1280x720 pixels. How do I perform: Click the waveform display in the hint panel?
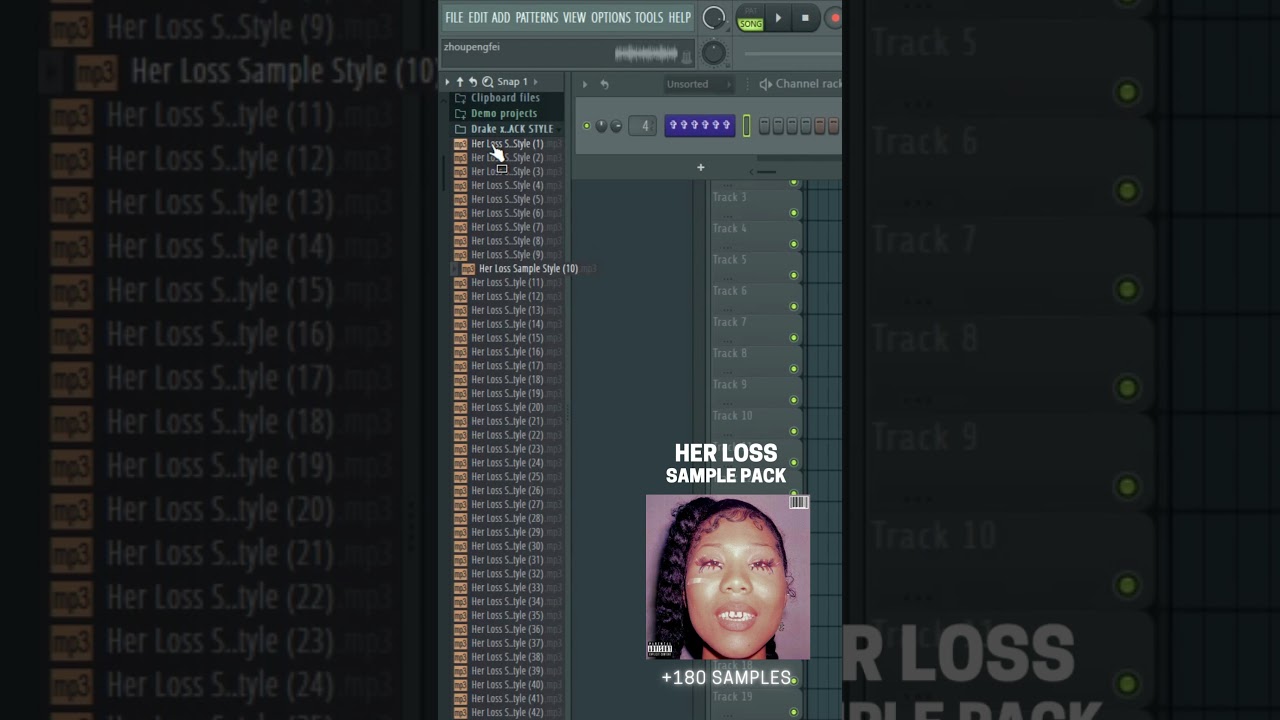pyautogui.click(x=647, y=53)
